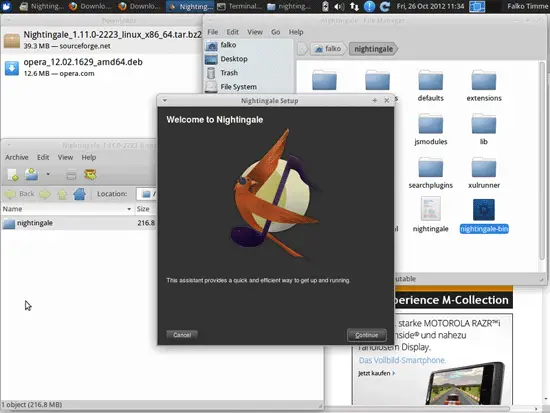550x413 pixels.
Task: Open the volume icon in top panel
Action: (x=339, y=6)
